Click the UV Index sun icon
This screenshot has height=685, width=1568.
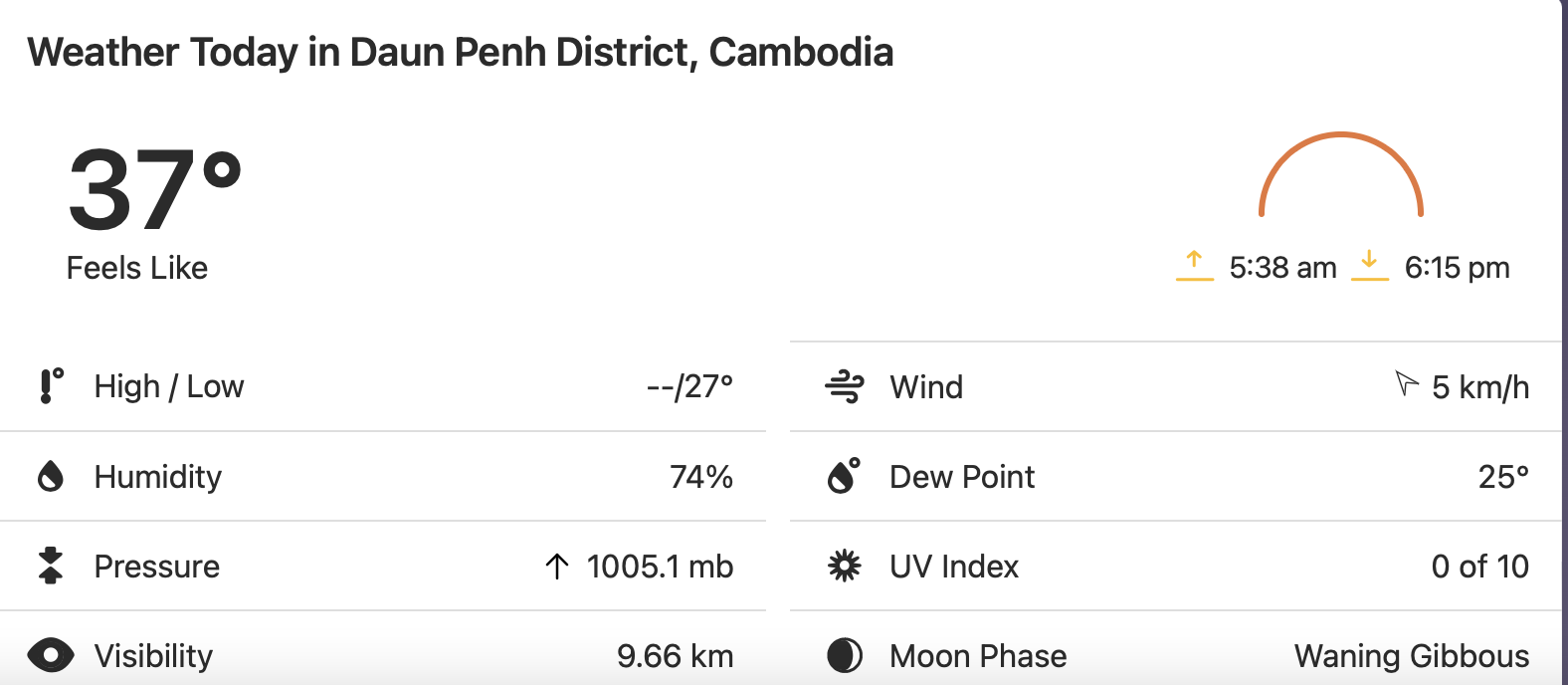(845, 566)
